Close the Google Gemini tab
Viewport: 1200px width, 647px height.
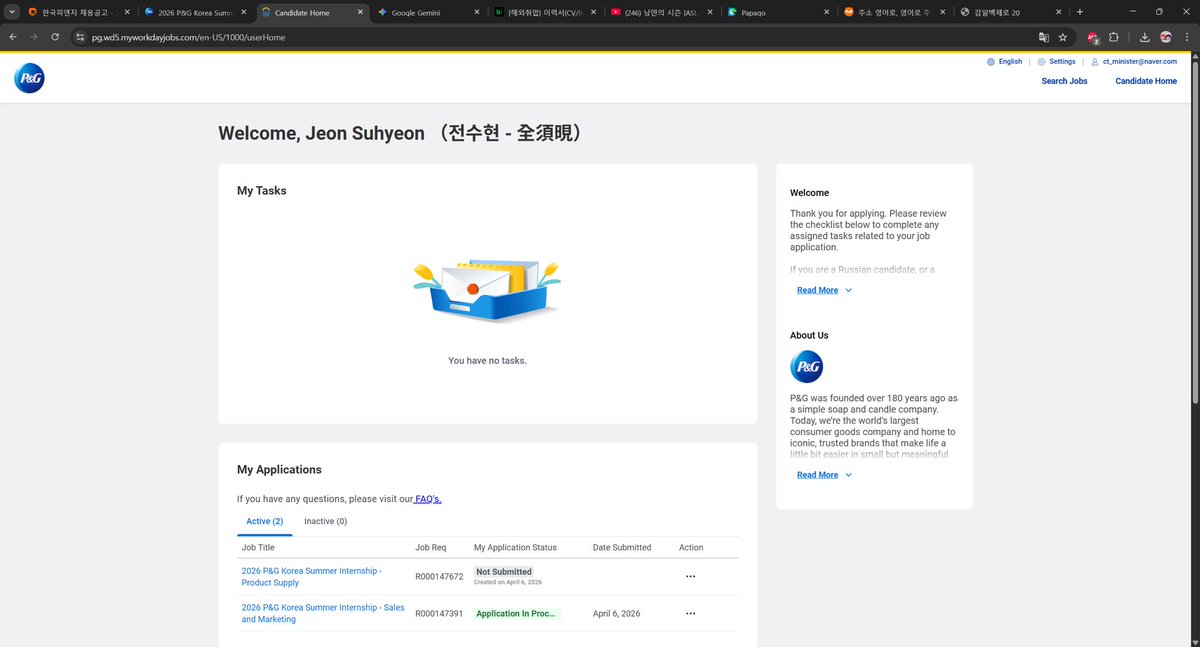(477, 12)
